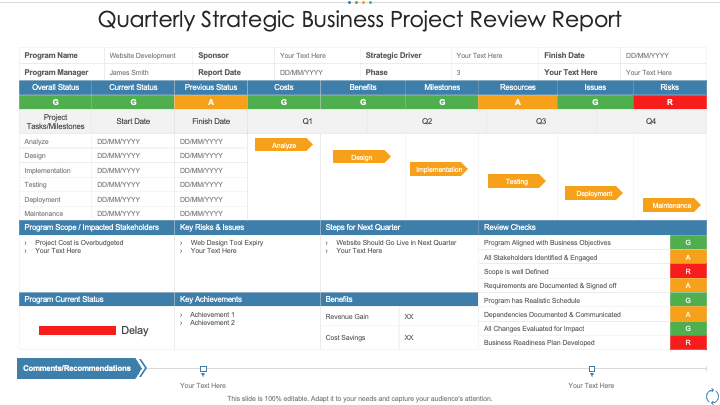The image size is (720, 405).
Task: Select the Maintenance arrow shape
Action: click(x=671, y=205)
